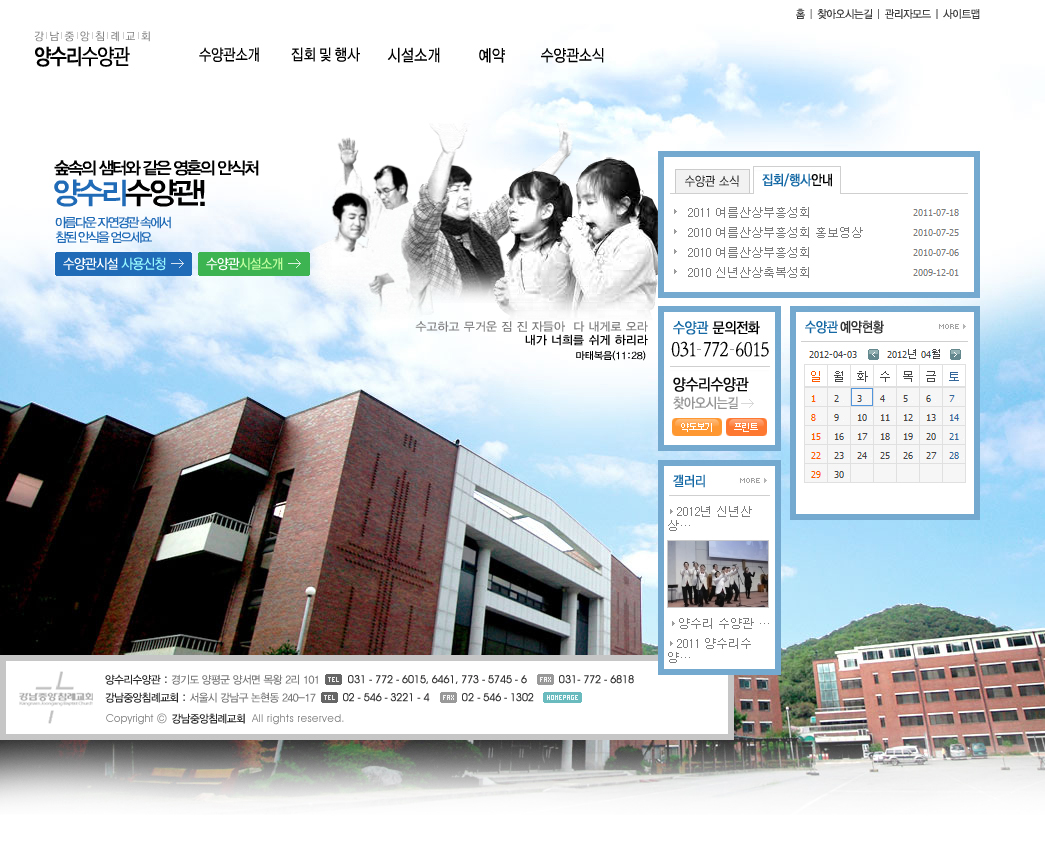Image resolution: width=1045 pixels, height=847 pixels.
Task: Open the 시설소개 menu
Action: [414, 55]
